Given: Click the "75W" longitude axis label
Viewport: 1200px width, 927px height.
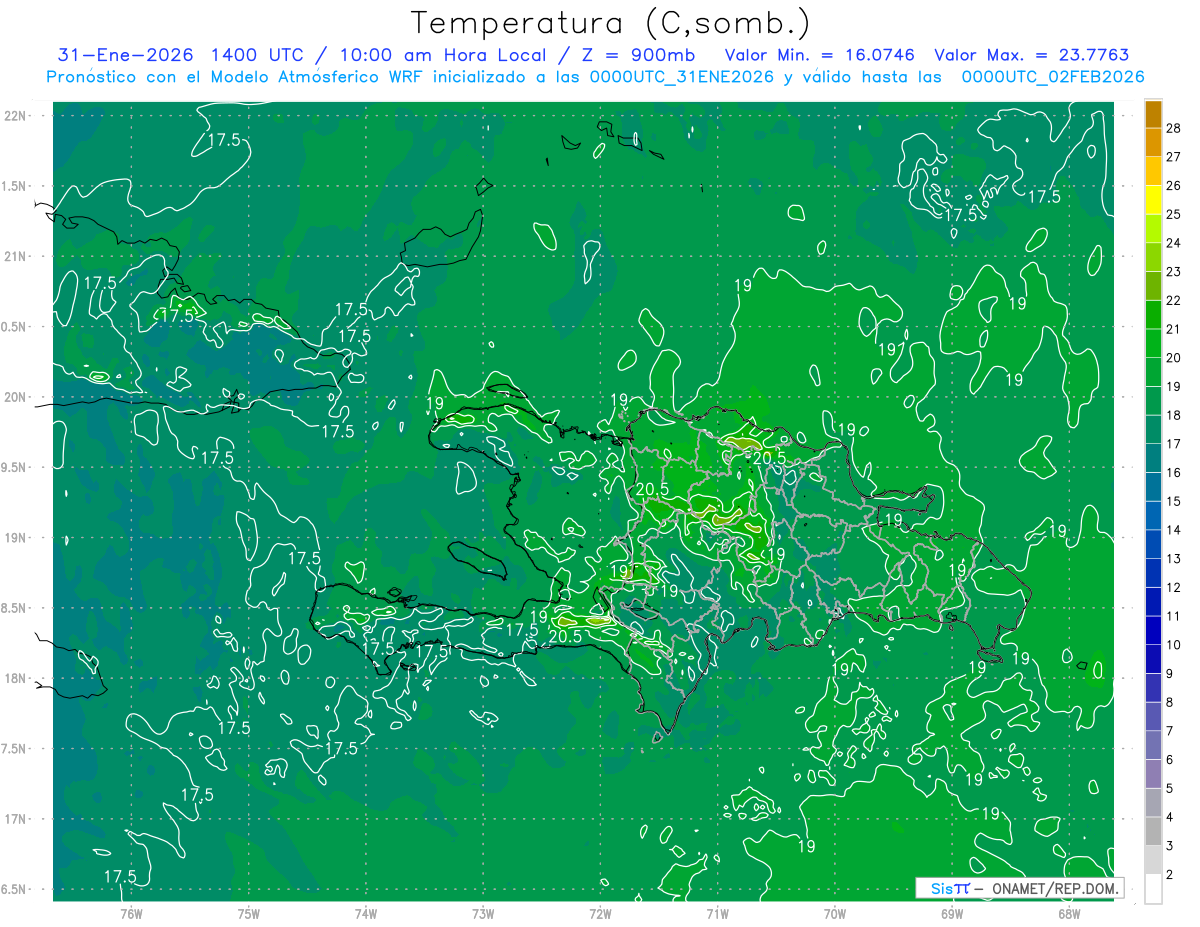Looking at the screenshot, I should pos(249,913).
